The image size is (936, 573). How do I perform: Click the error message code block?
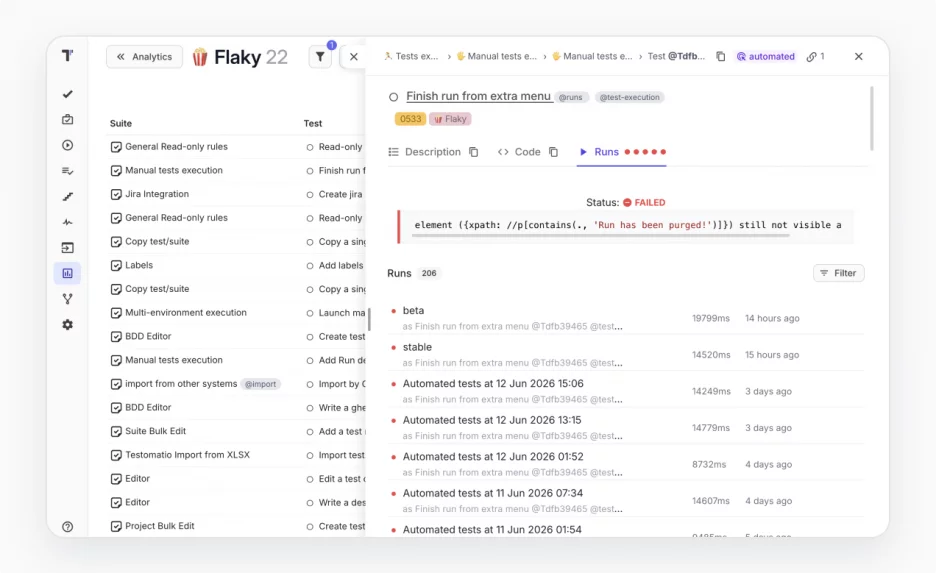point(626,226)
